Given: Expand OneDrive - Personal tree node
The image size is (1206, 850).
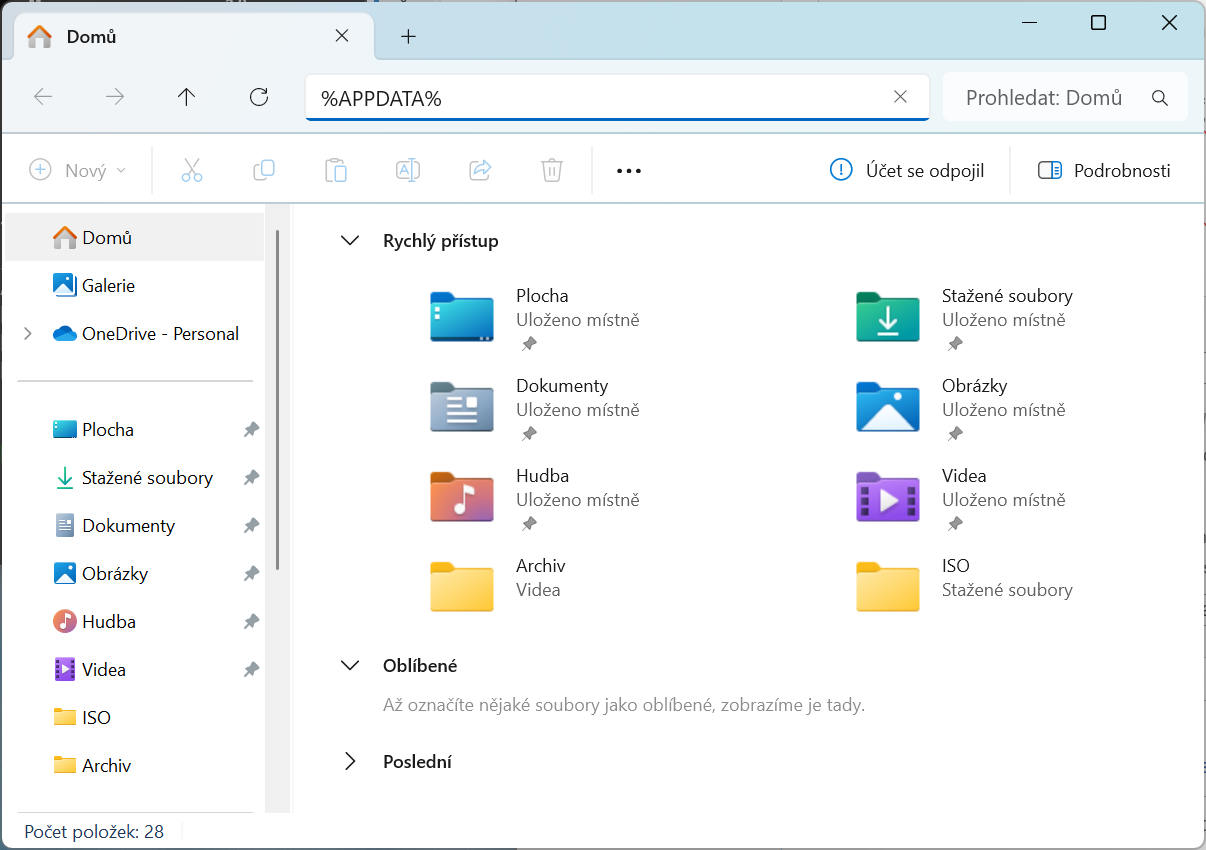Looking at the screenshot, I should [28, 334].
